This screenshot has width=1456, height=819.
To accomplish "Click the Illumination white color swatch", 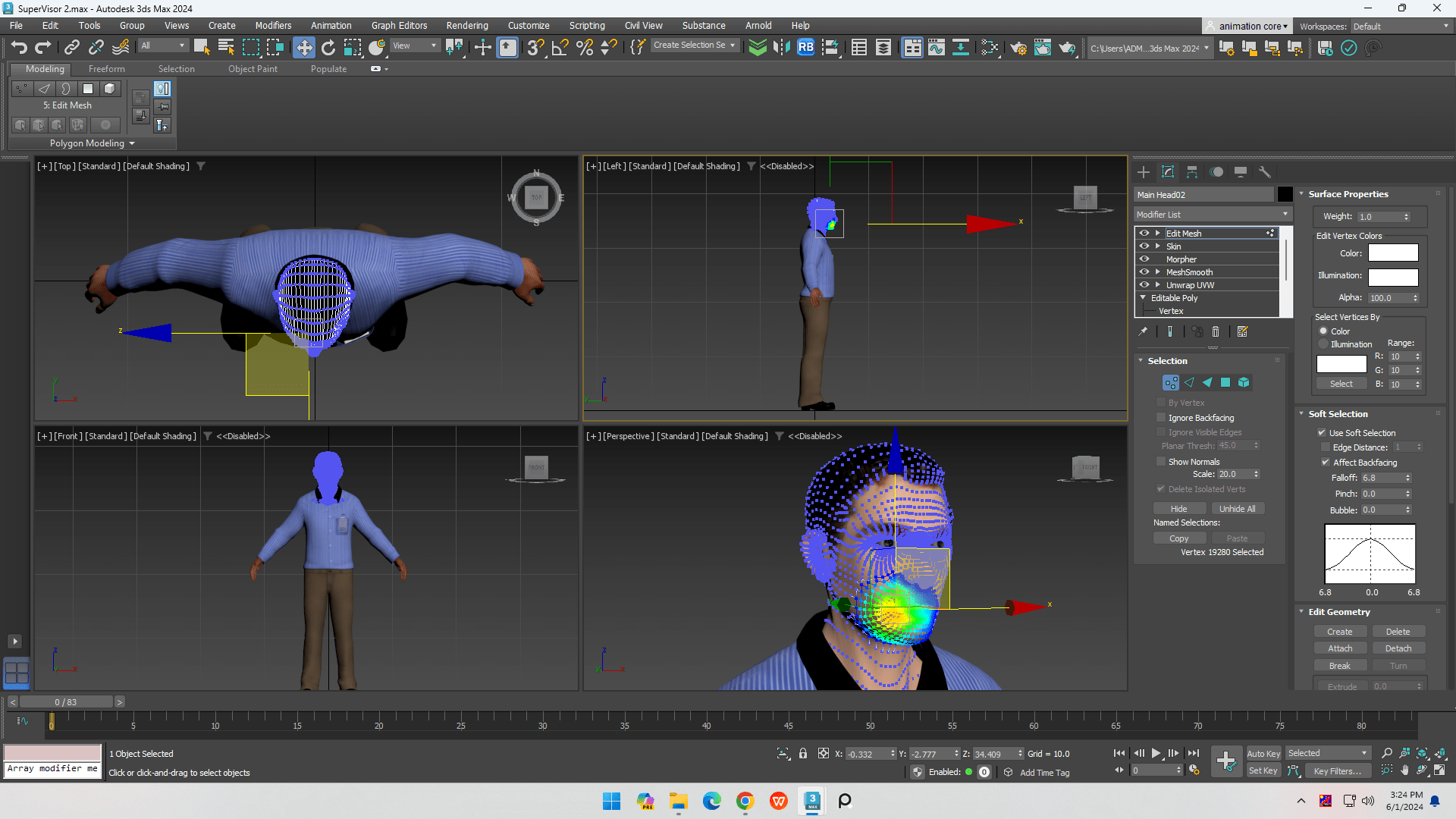I will [x=1393, y=277].
